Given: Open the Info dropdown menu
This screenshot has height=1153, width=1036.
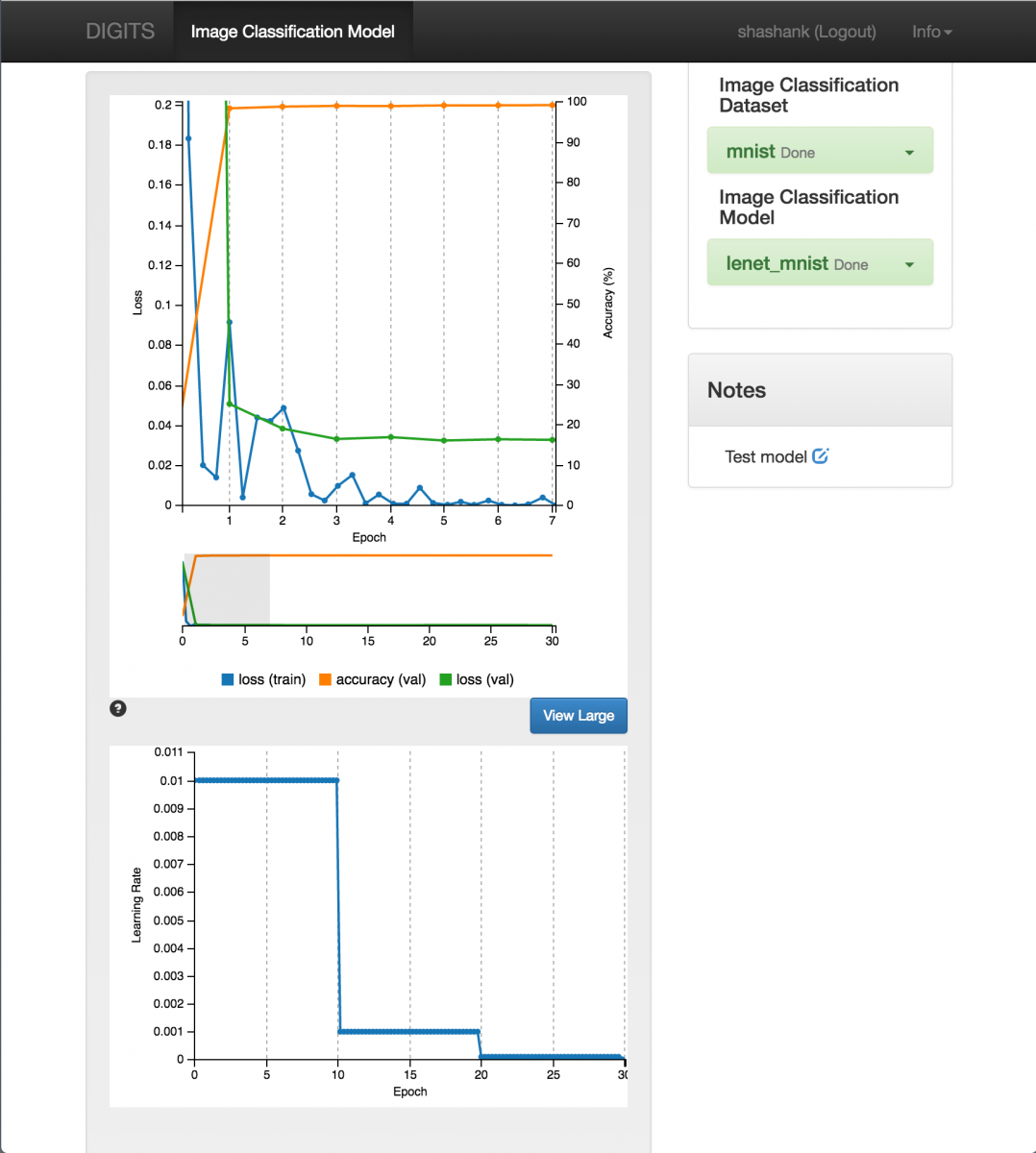Looking at the screenshot, I should pos(931,32).
